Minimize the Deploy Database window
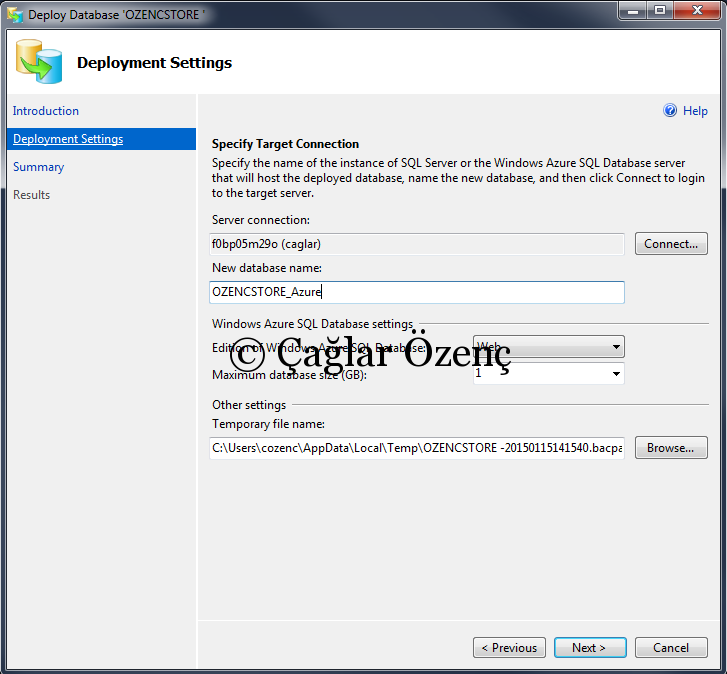This screenshot has width=727, height=674. tap(633, 10)
